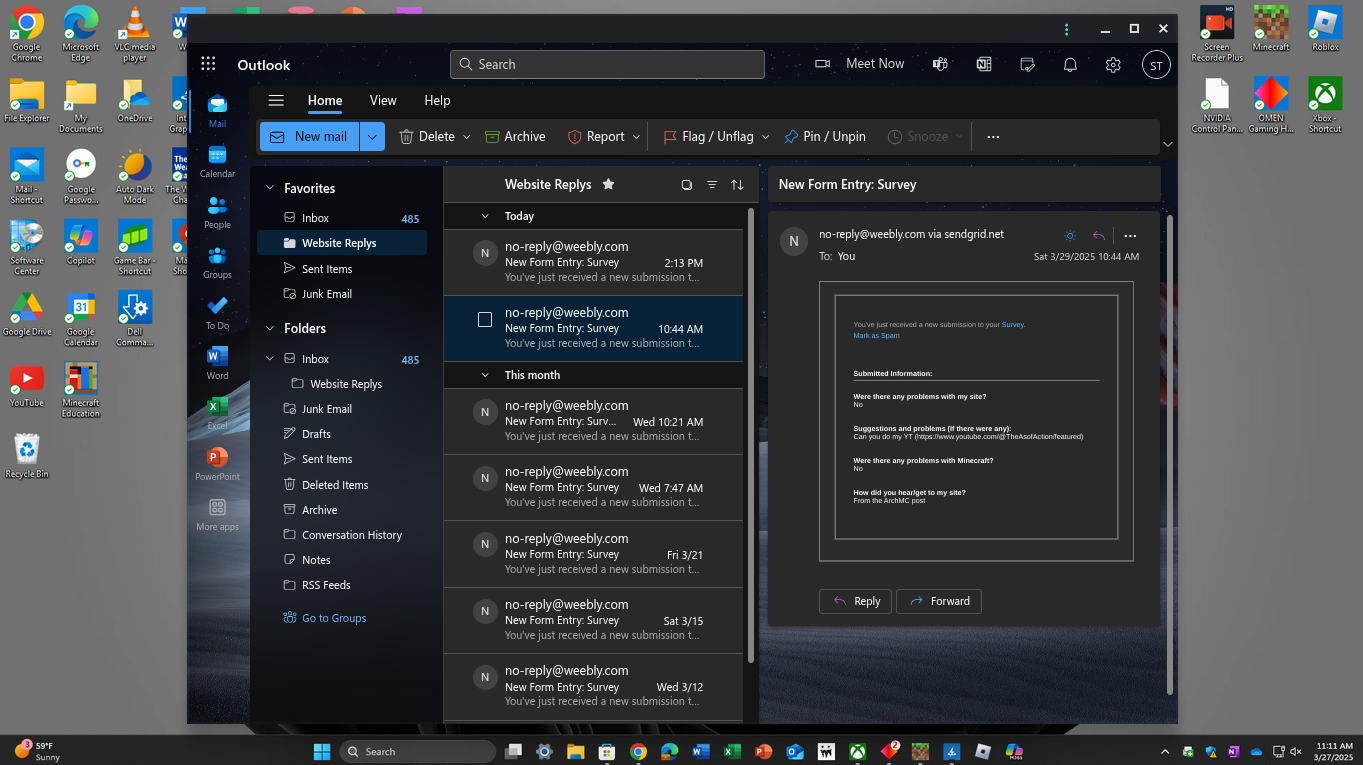Screen dimensions: 1363x765
Task: Open Conversation History folder
Action: click(x=342, y=535)
